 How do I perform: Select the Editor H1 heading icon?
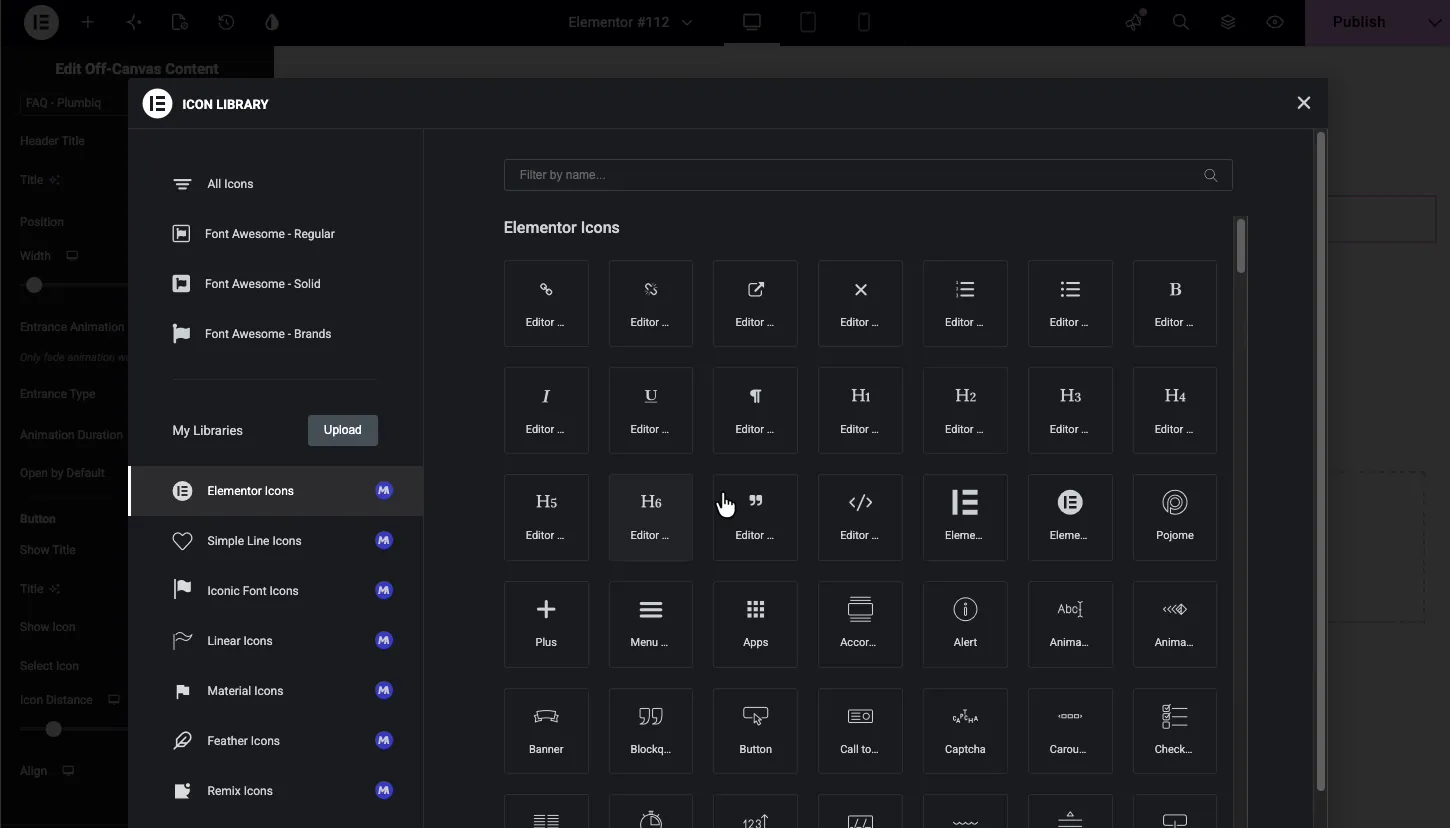(860, 410)
